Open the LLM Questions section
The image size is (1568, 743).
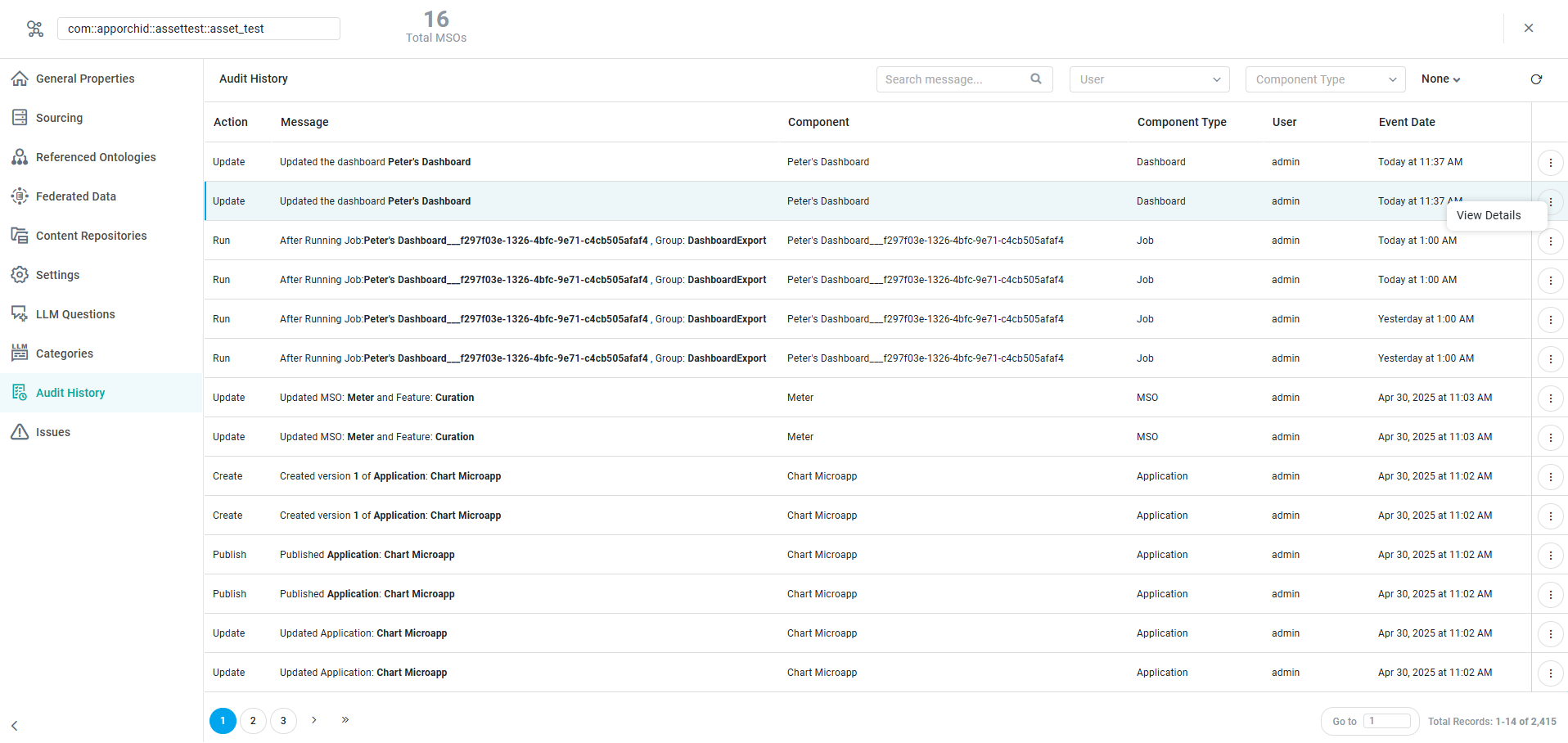(x=74, y=314)
